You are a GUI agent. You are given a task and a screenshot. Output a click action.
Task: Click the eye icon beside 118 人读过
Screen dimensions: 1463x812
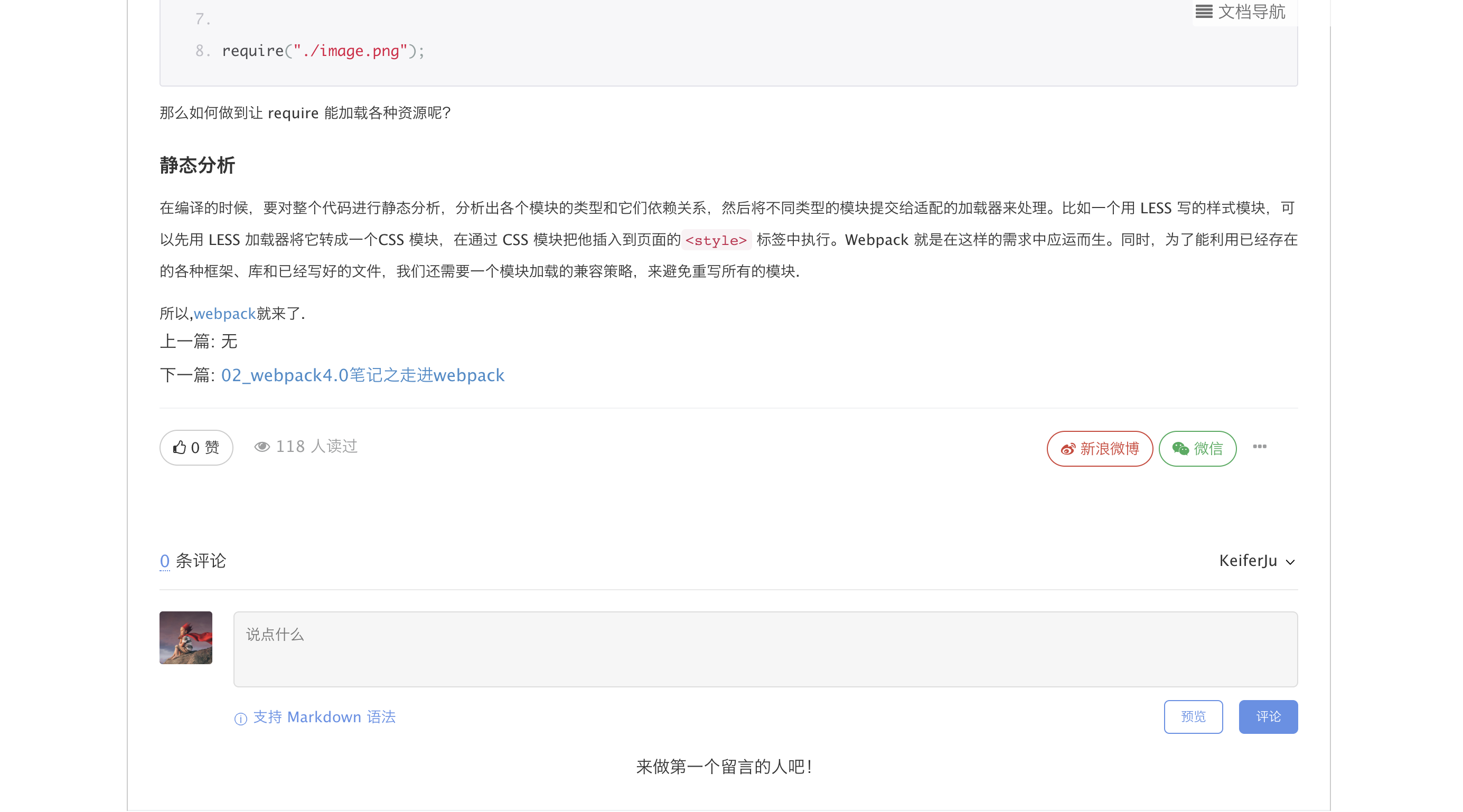point(262,447)
